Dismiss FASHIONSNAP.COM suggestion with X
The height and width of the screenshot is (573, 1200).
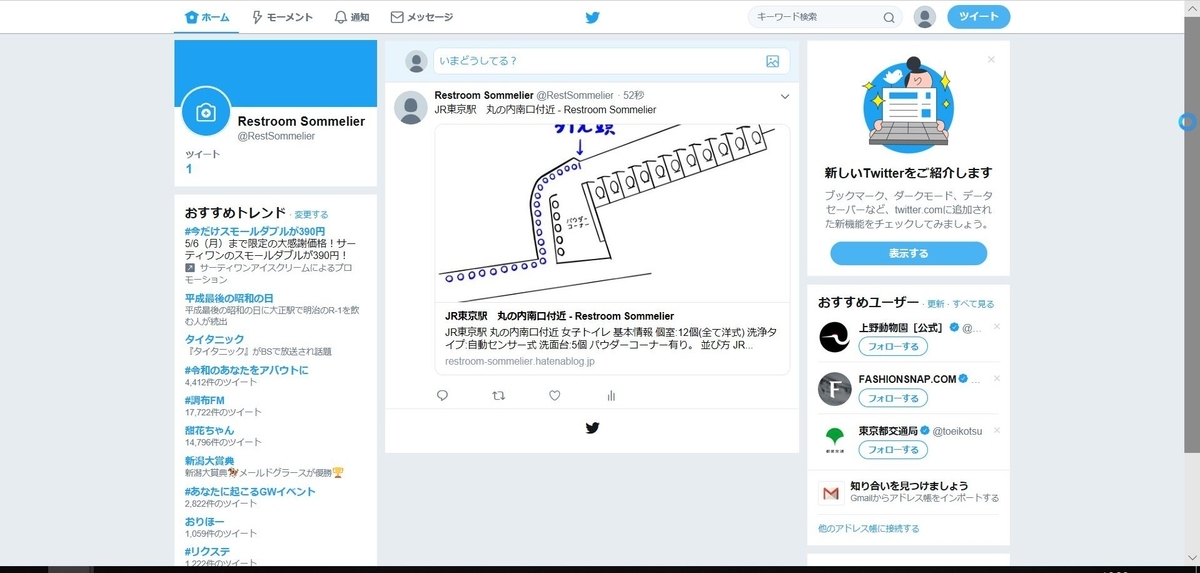pos(997,379)
